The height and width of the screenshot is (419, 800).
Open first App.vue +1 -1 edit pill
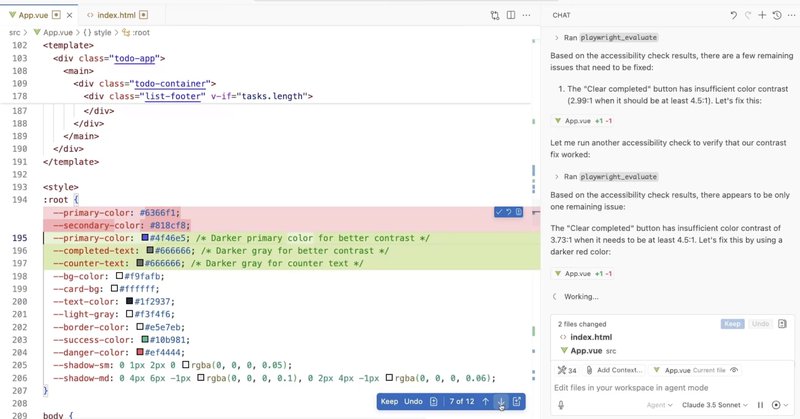[x=584, y=121]
